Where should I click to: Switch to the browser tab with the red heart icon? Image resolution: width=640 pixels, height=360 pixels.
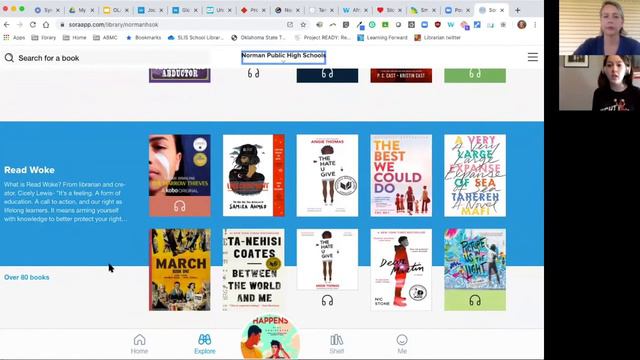(x=388, y=10)
